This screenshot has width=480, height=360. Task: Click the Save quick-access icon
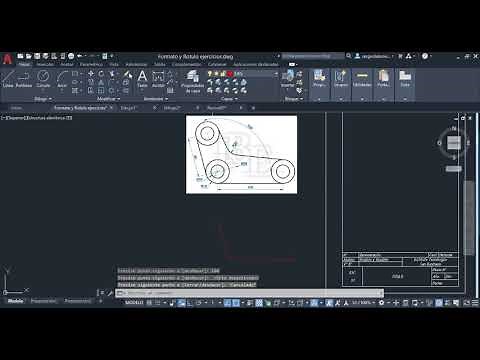(37, 56)
